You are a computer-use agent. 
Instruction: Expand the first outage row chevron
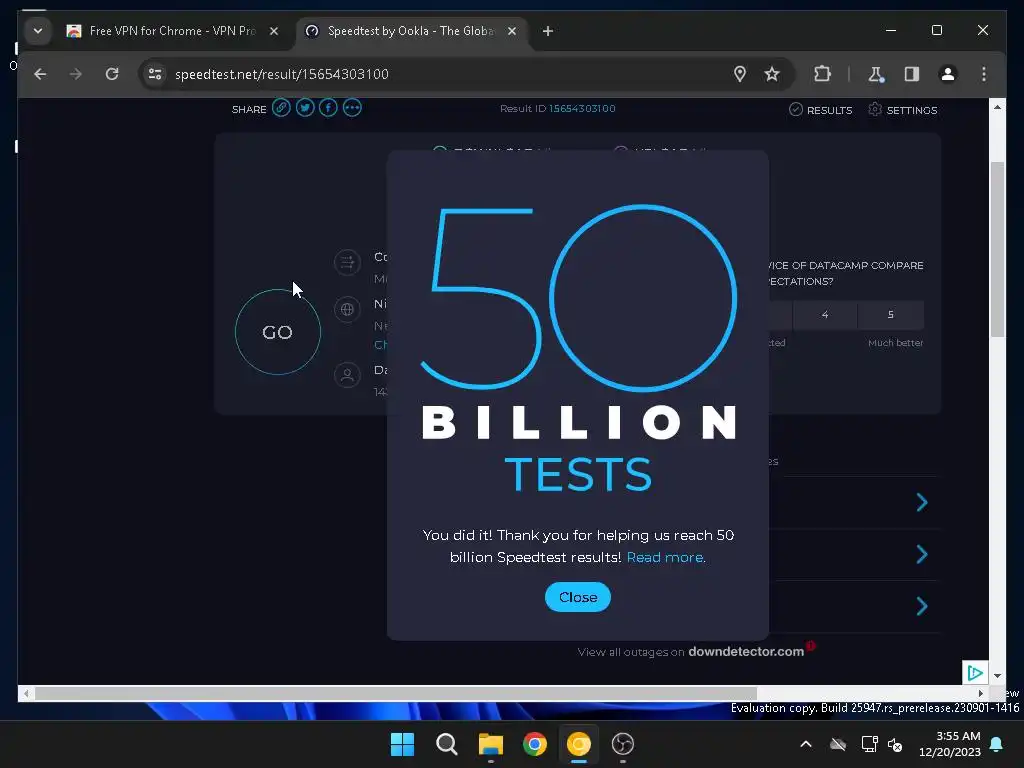(921, 502)
